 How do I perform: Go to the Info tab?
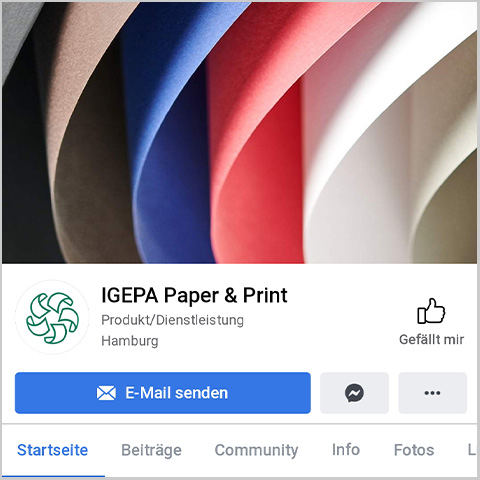coord(346,450)
